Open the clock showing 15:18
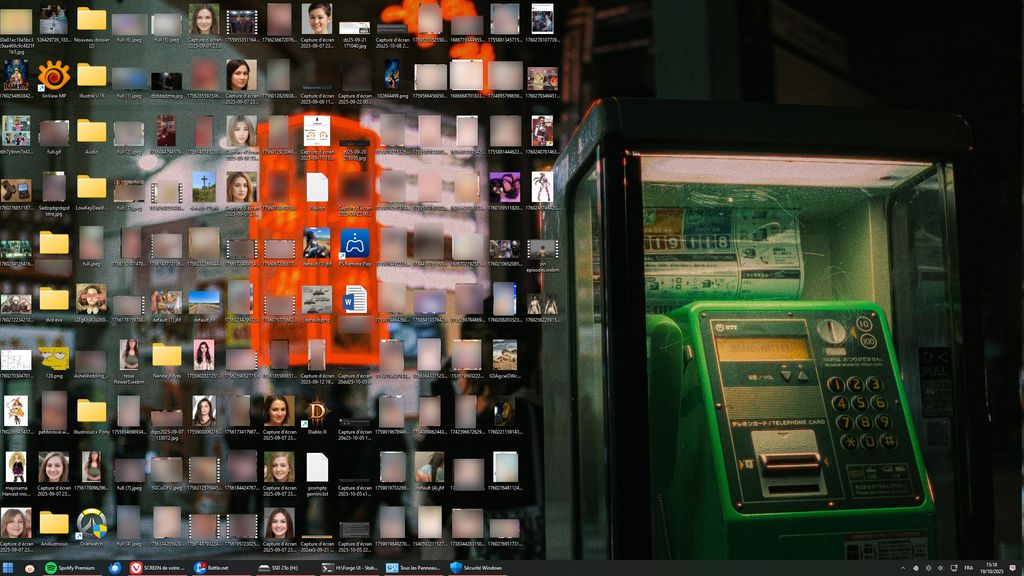The width and height of the screenshot is (1024, 576). coord(991,568)
